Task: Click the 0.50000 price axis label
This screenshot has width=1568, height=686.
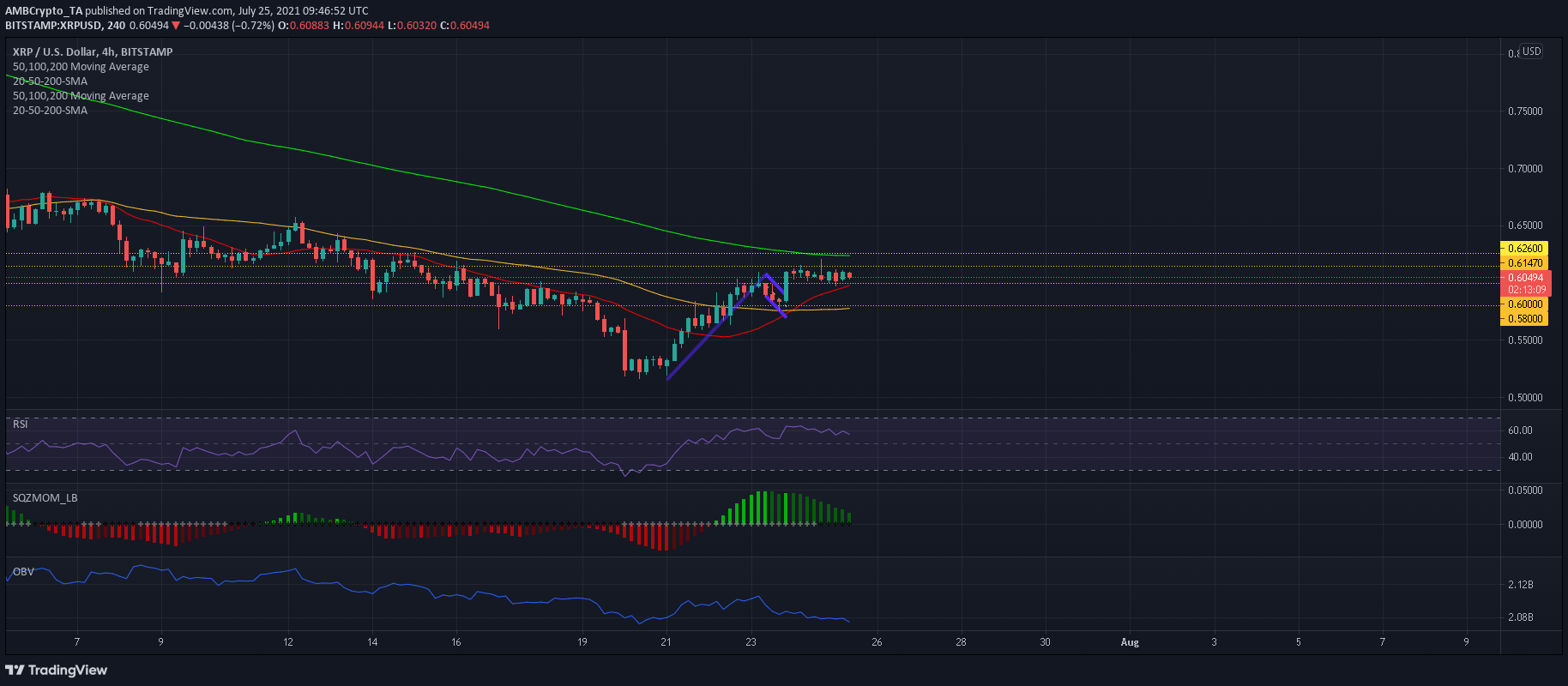Action: 1525,398
